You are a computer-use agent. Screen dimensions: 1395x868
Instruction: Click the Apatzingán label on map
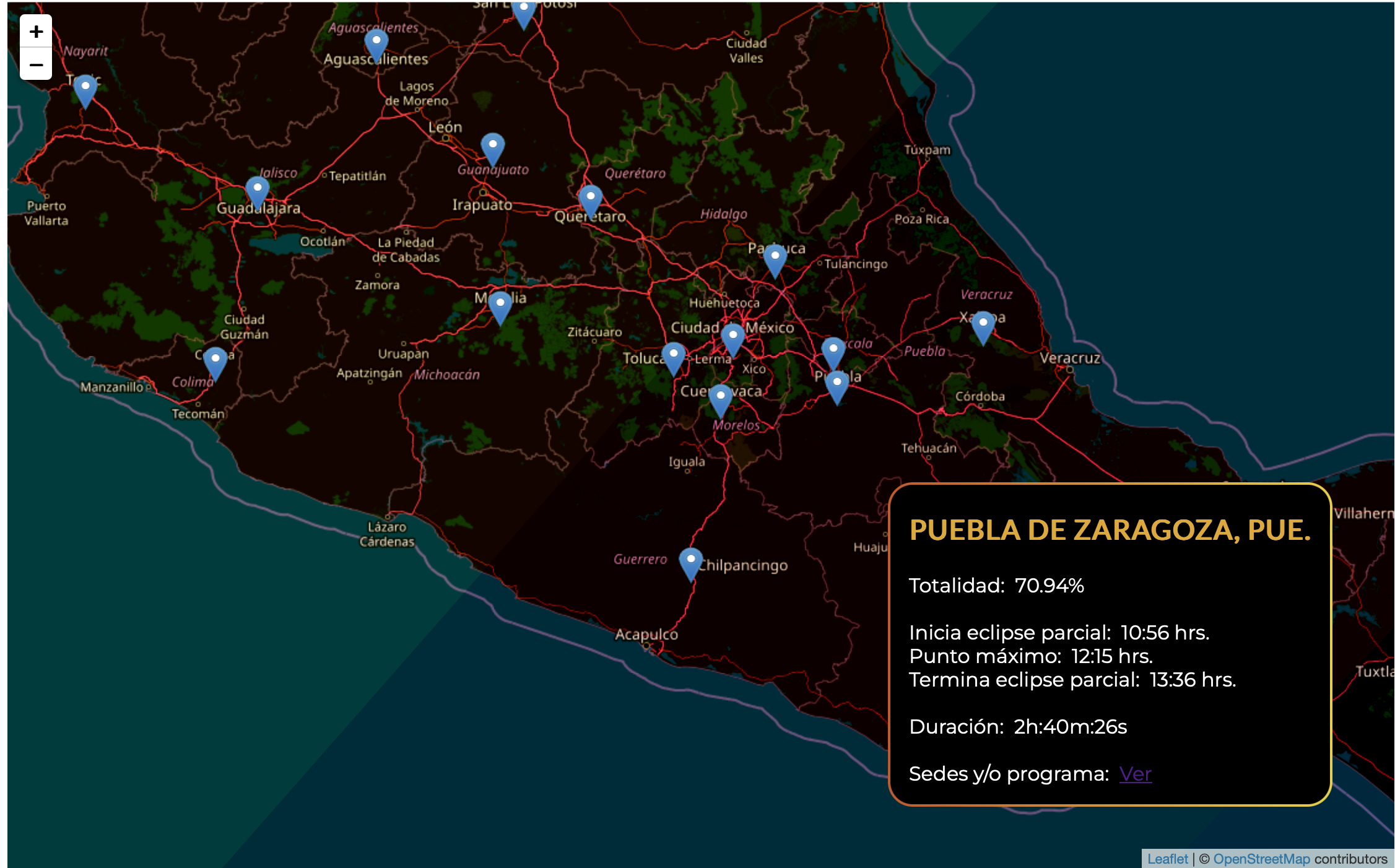pos(370,374)
